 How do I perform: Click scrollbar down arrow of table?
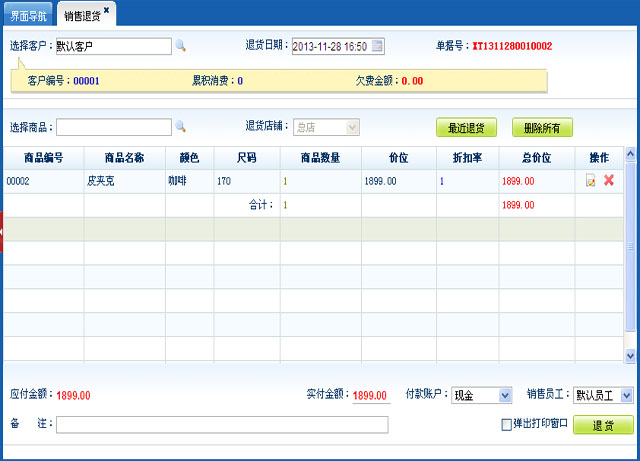click(630, 356)
